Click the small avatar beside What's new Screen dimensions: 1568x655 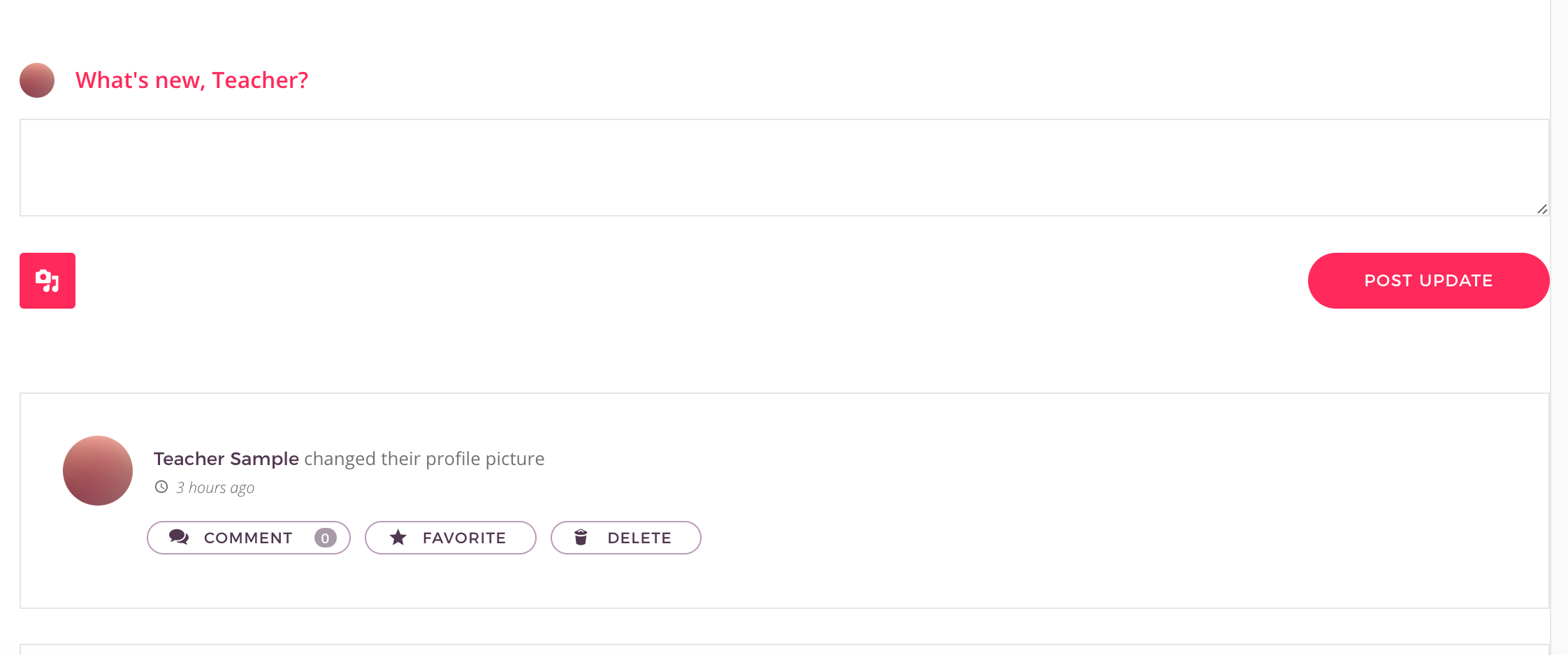[37, 80]
